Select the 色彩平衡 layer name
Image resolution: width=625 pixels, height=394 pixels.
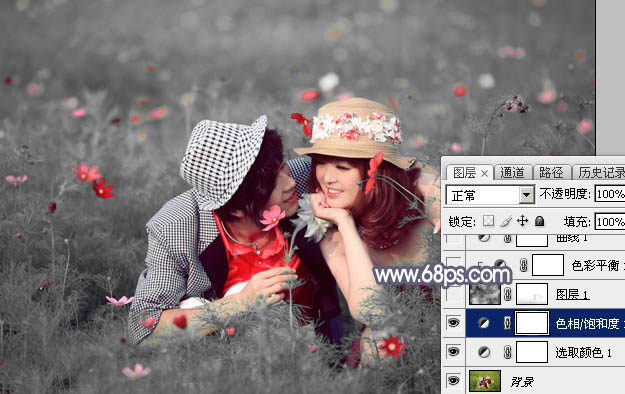tap(598, 265)
